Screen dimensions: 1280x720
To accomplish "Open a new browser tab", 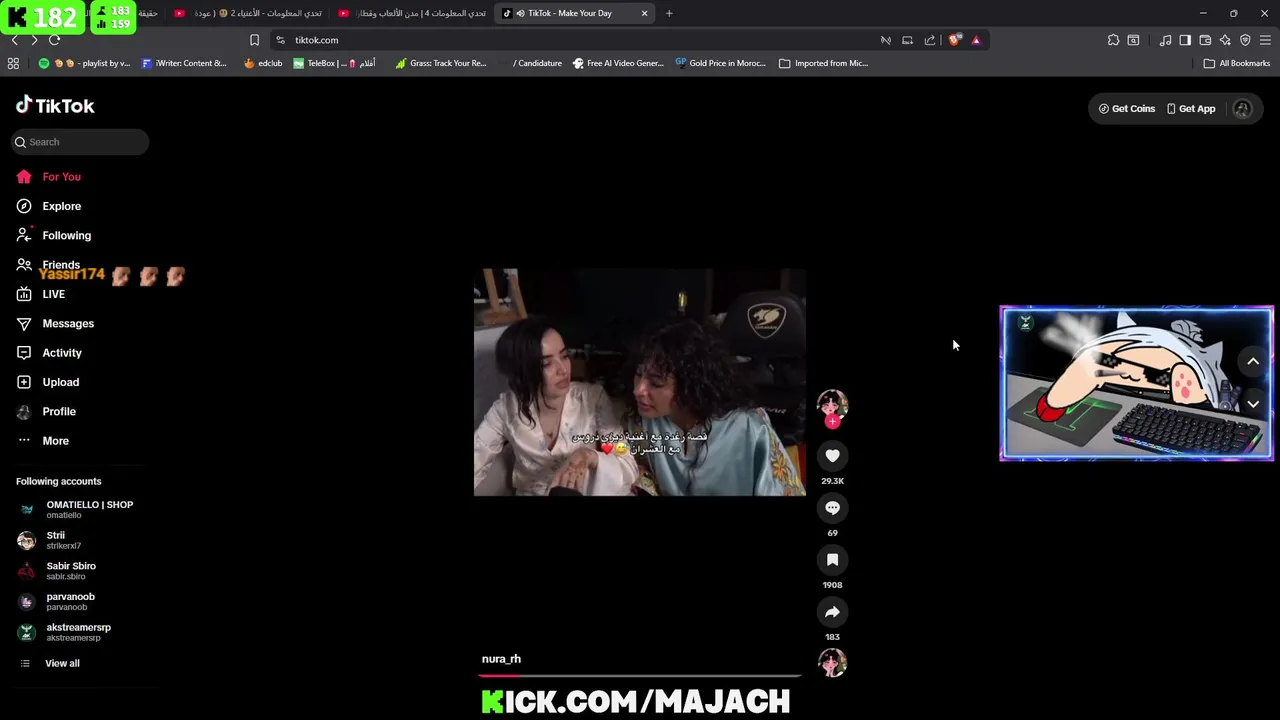I will (x=669, y=13).
